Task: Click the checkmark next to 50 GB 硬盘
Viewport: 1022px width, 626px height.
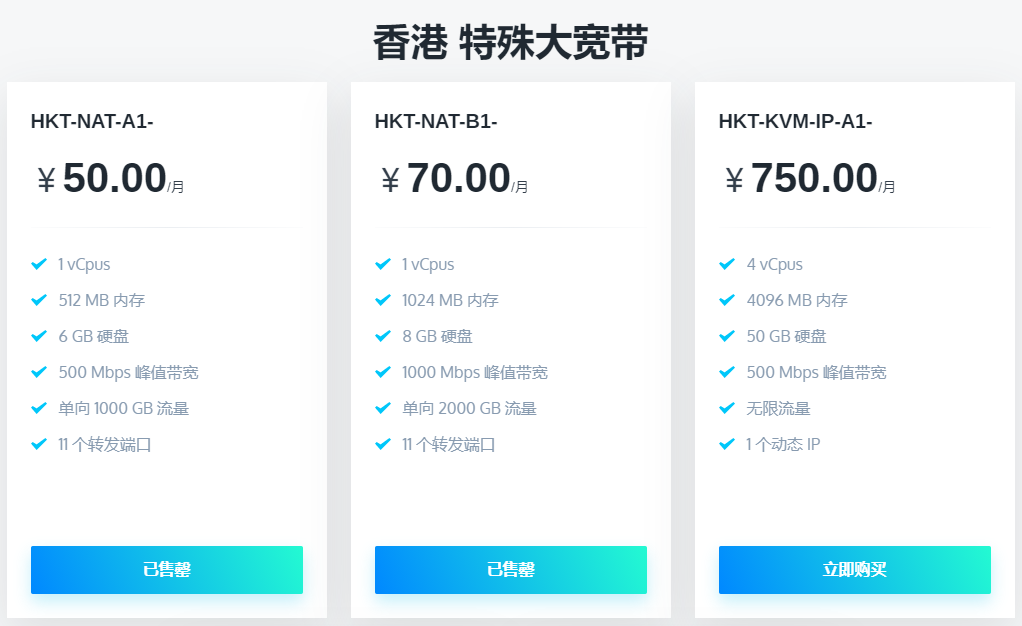Action: tap(727, 336)
